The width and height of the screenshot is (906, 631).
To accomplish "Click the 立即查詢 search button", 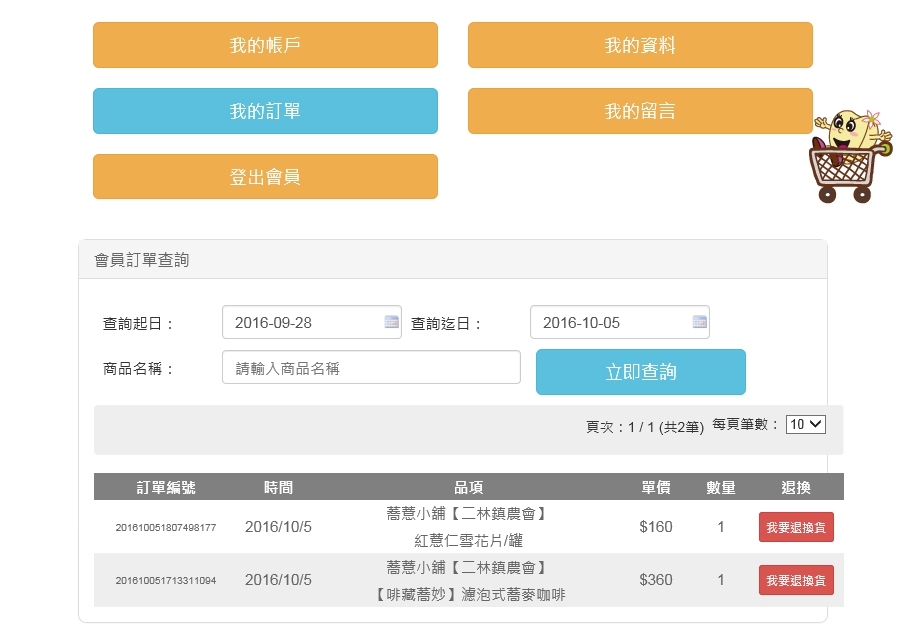I will click(640, 372).
